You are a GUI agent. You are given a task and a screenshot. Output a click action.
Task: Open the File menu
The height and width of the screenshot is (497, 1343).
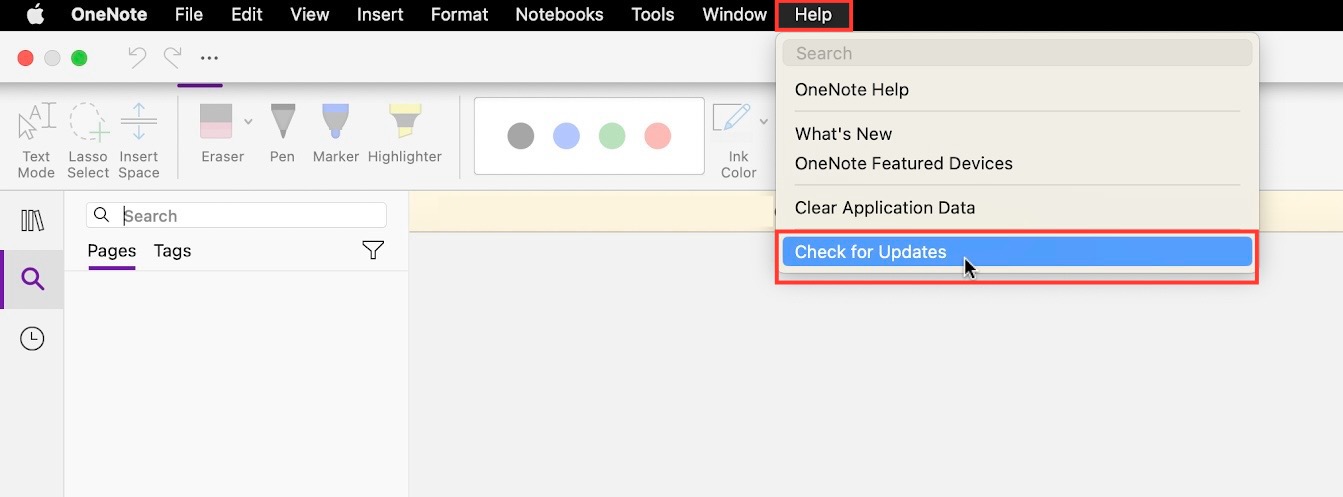[188, 14]
